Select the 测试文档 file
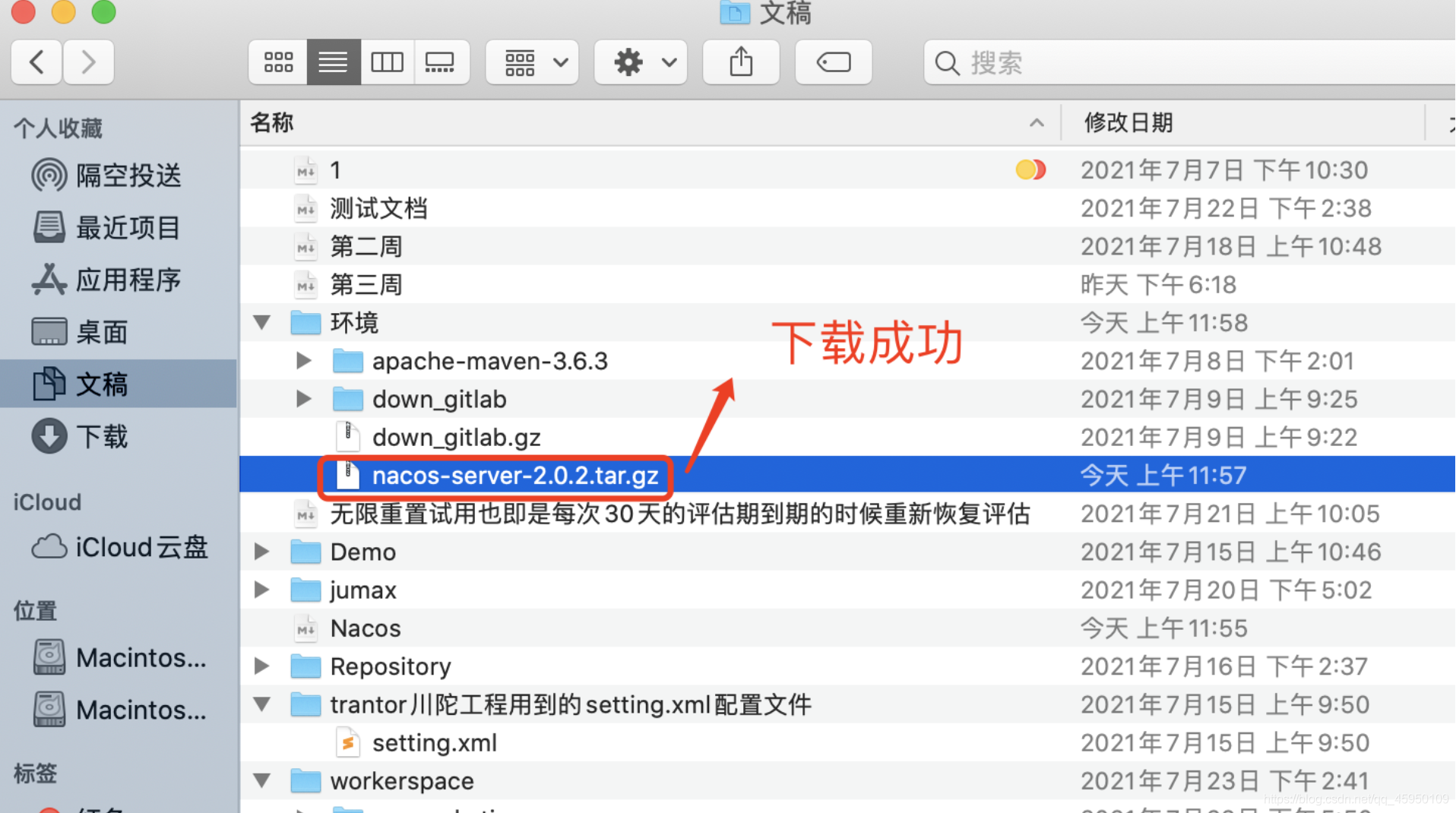The width and height of the screenshot is (1456, 813). pyautogui.click(x=378, y=208)
